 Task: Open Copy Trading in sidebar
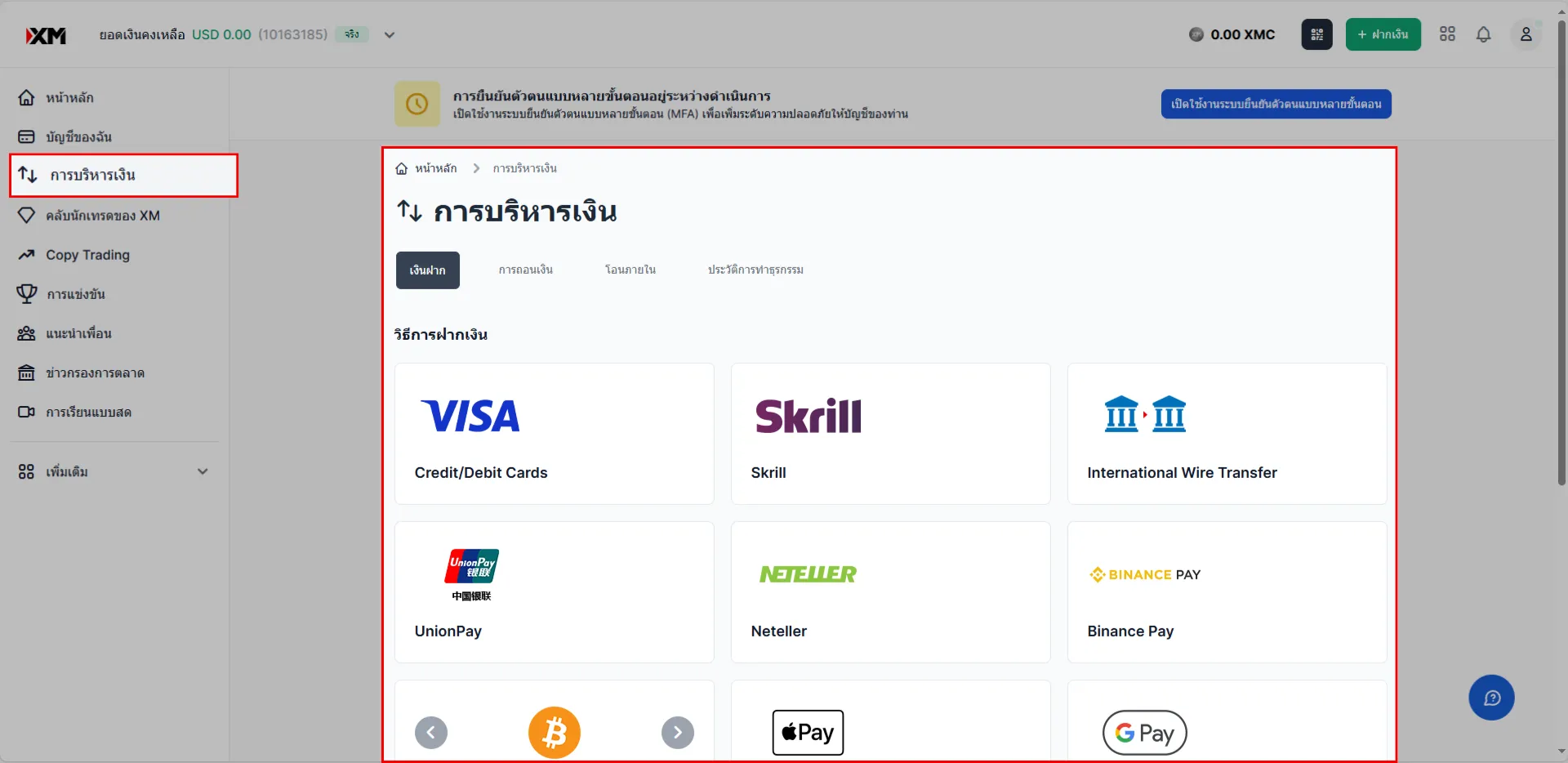pos(87,255)
